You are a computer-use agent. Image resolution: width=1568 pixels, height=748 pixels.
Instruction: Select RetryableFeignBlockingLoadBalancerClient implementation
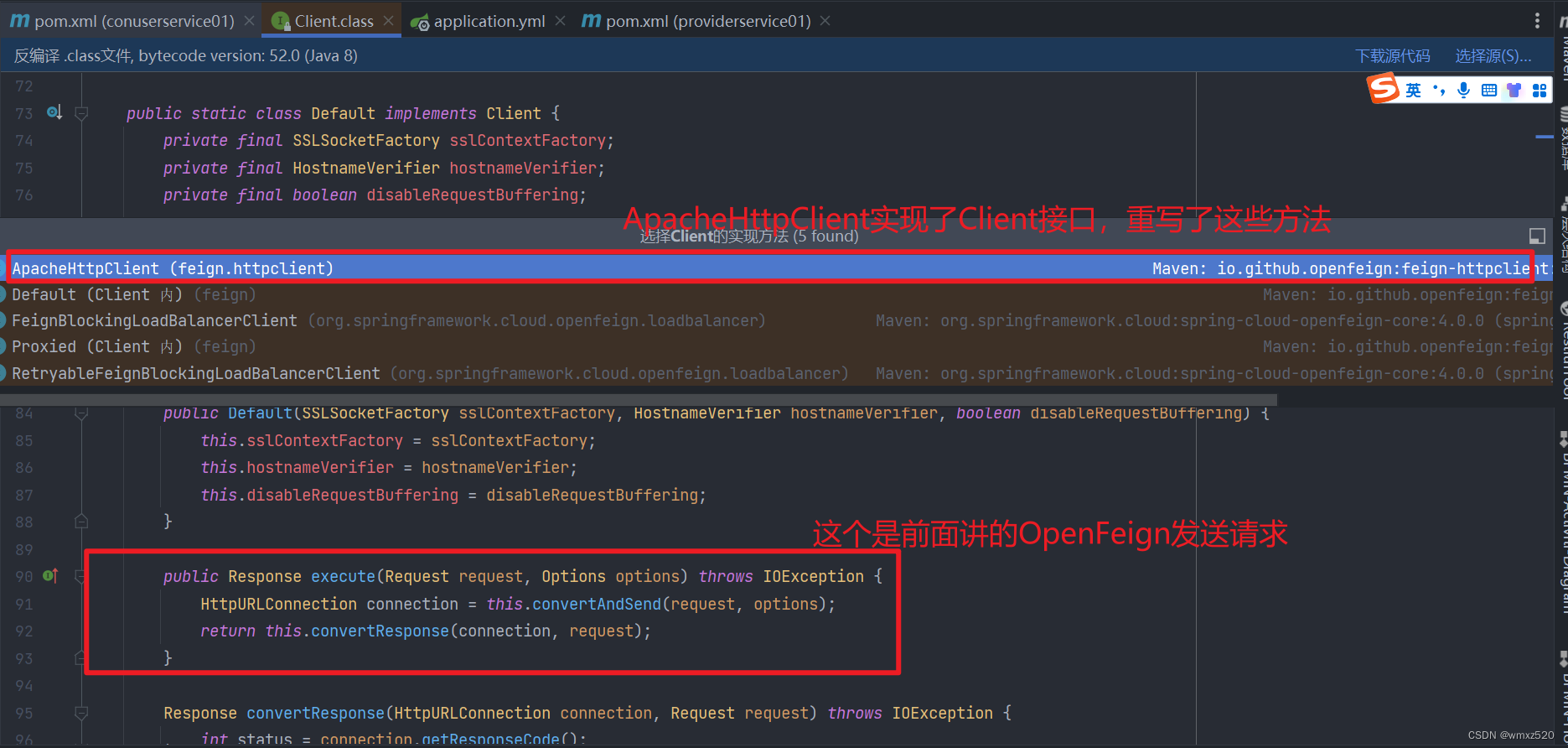[x=775, y=373]
